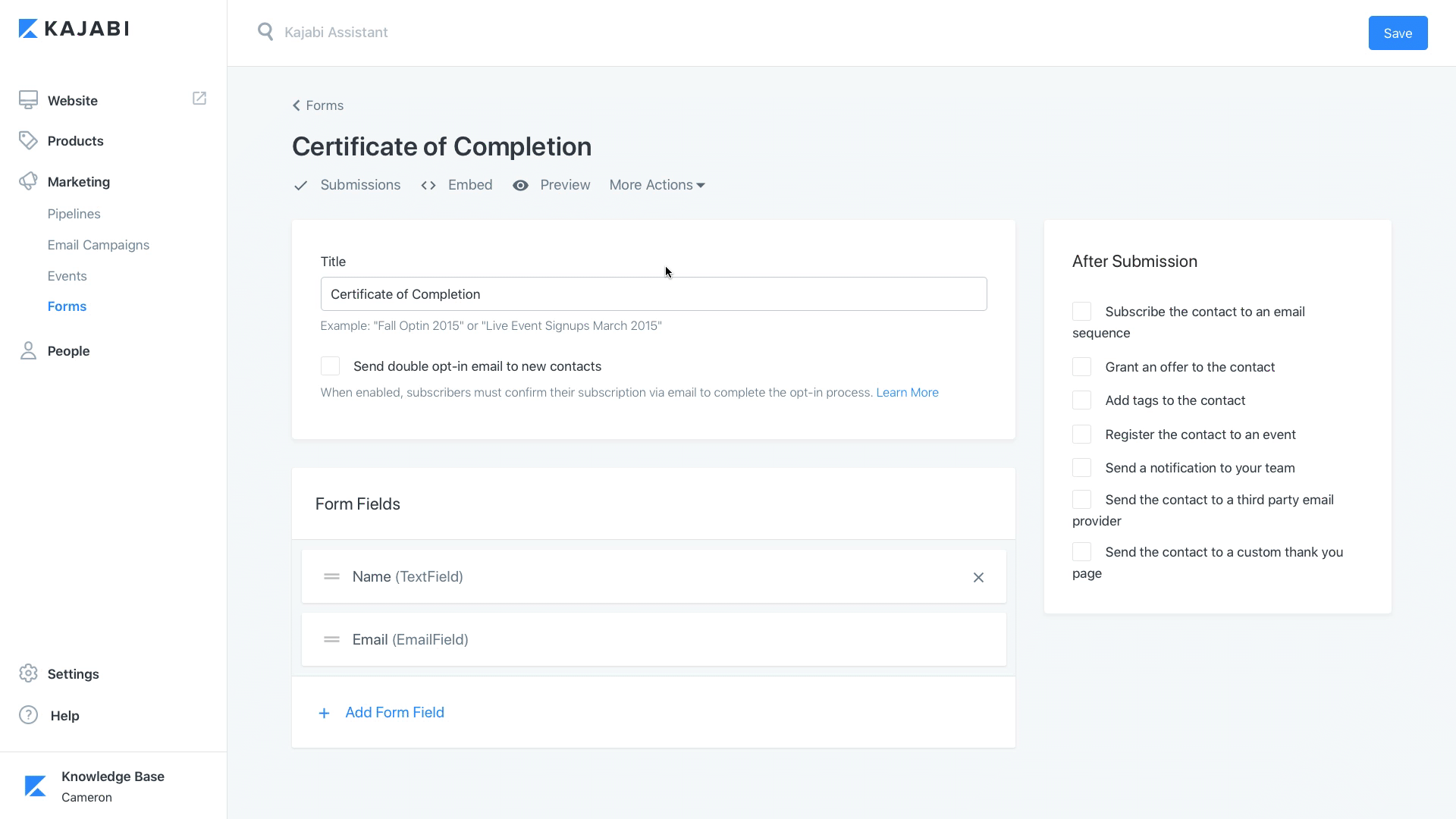Image resolution: width=1456 pixels, height=819 pixels.
Task: Open Email Campaigns in sidebar
Action: tap(98, 245)
